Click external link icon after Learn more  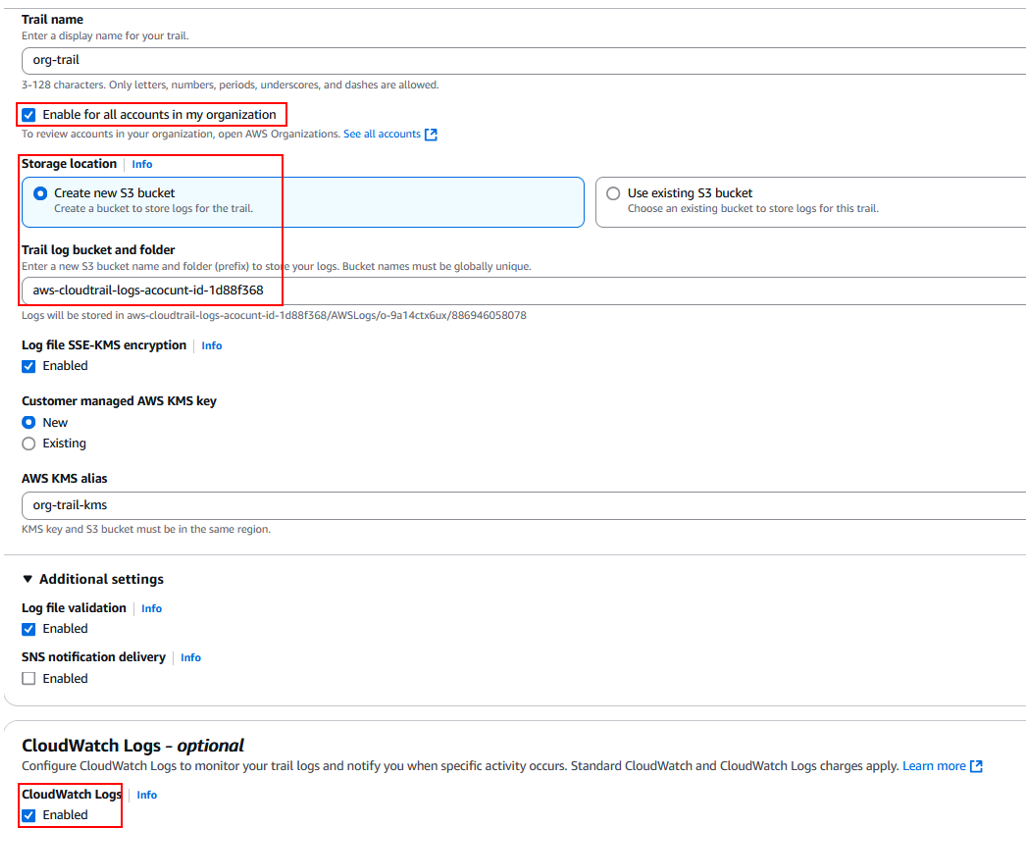coord(977,766)
